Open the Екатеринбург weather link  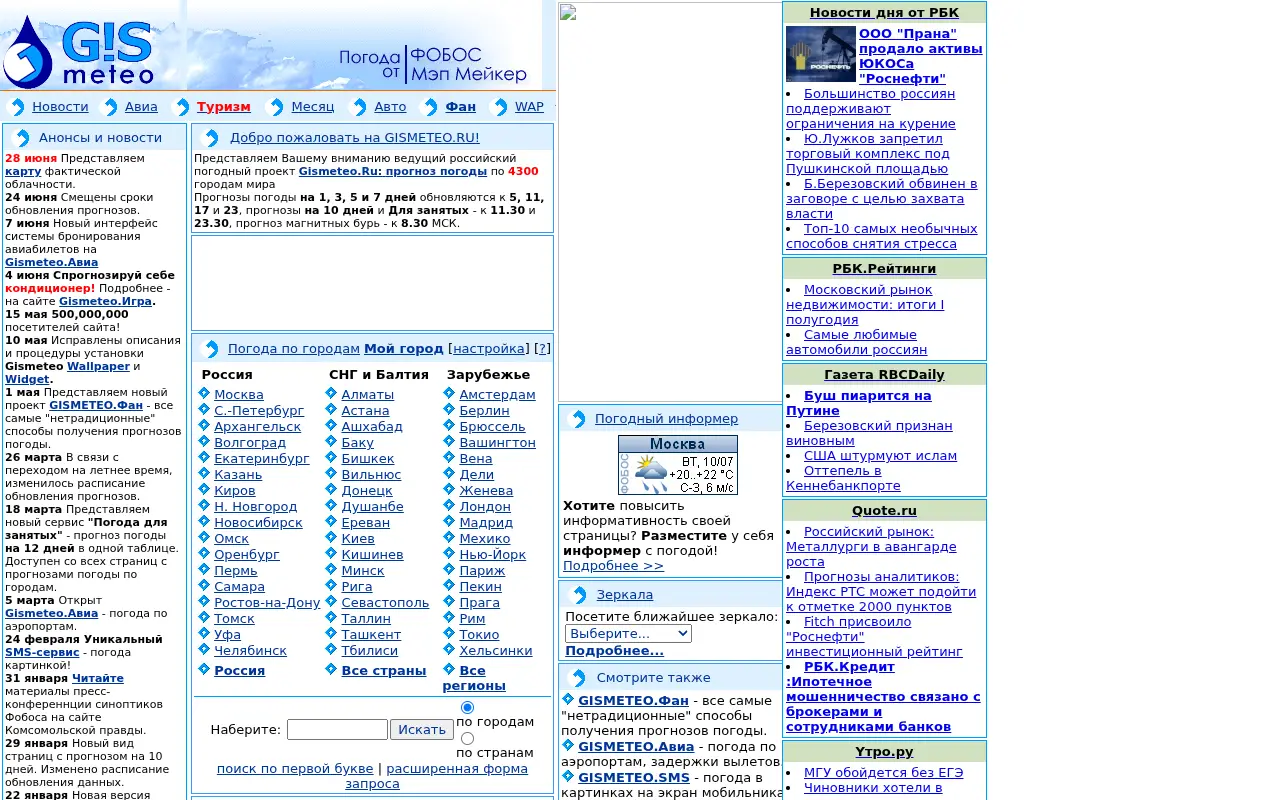[262, 459]
